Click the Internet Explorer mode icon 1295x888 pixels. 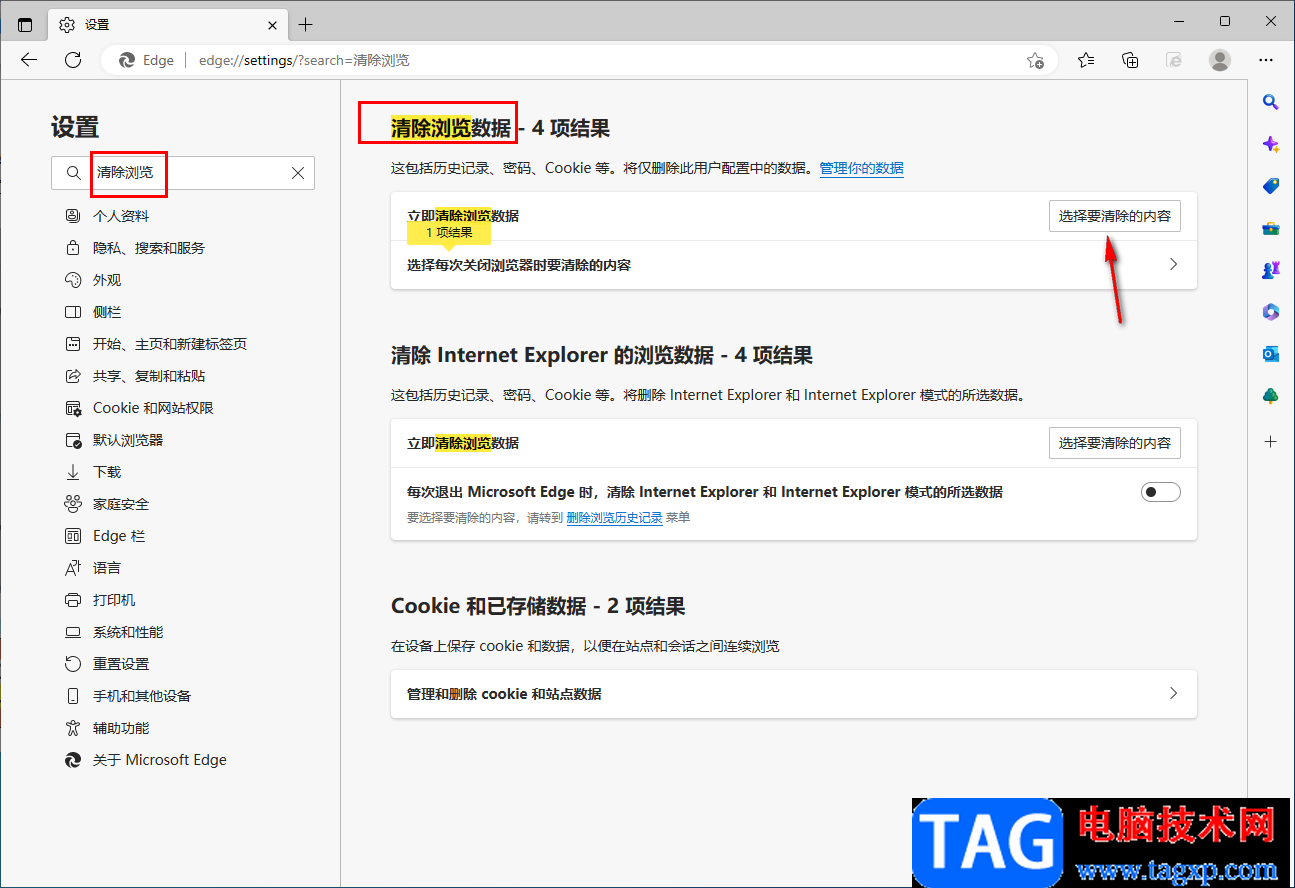click(x=1174, y=60)
